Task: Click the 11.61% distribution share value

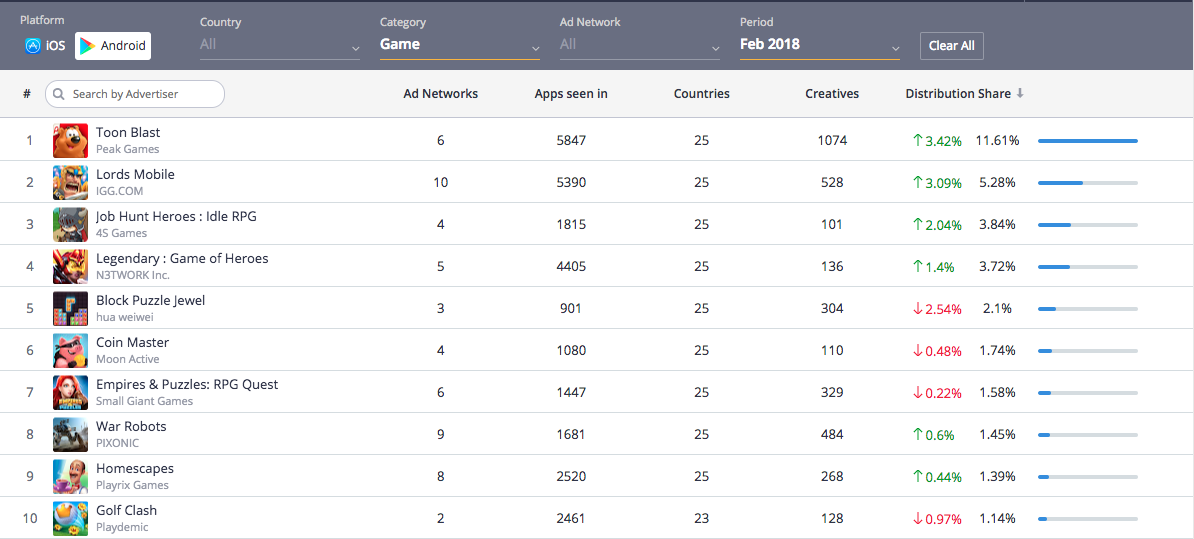Action: 998,141
